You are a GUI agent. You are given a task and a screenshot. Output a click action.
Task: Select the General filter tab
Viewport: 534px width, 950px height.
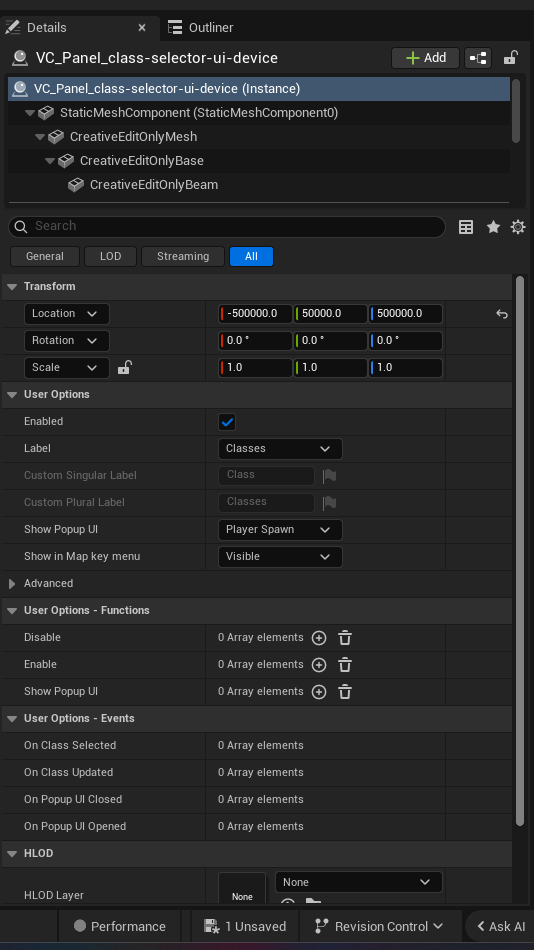pyautogui.click(x=45, y=256)
